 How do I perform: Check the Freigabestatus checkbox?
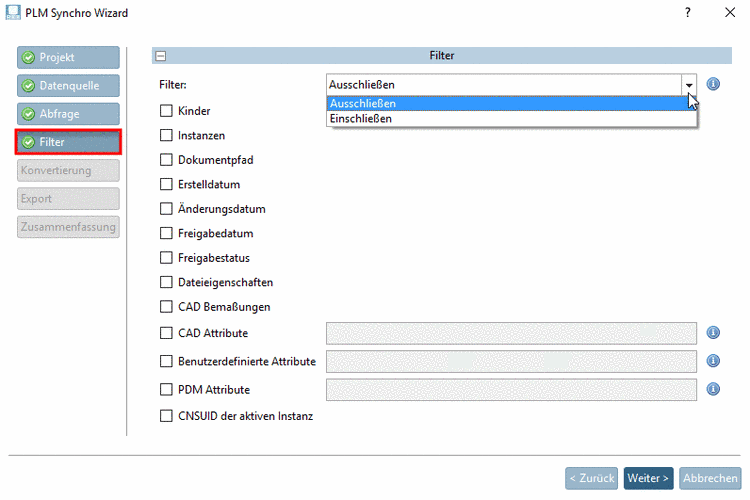(x=167, y=258)
